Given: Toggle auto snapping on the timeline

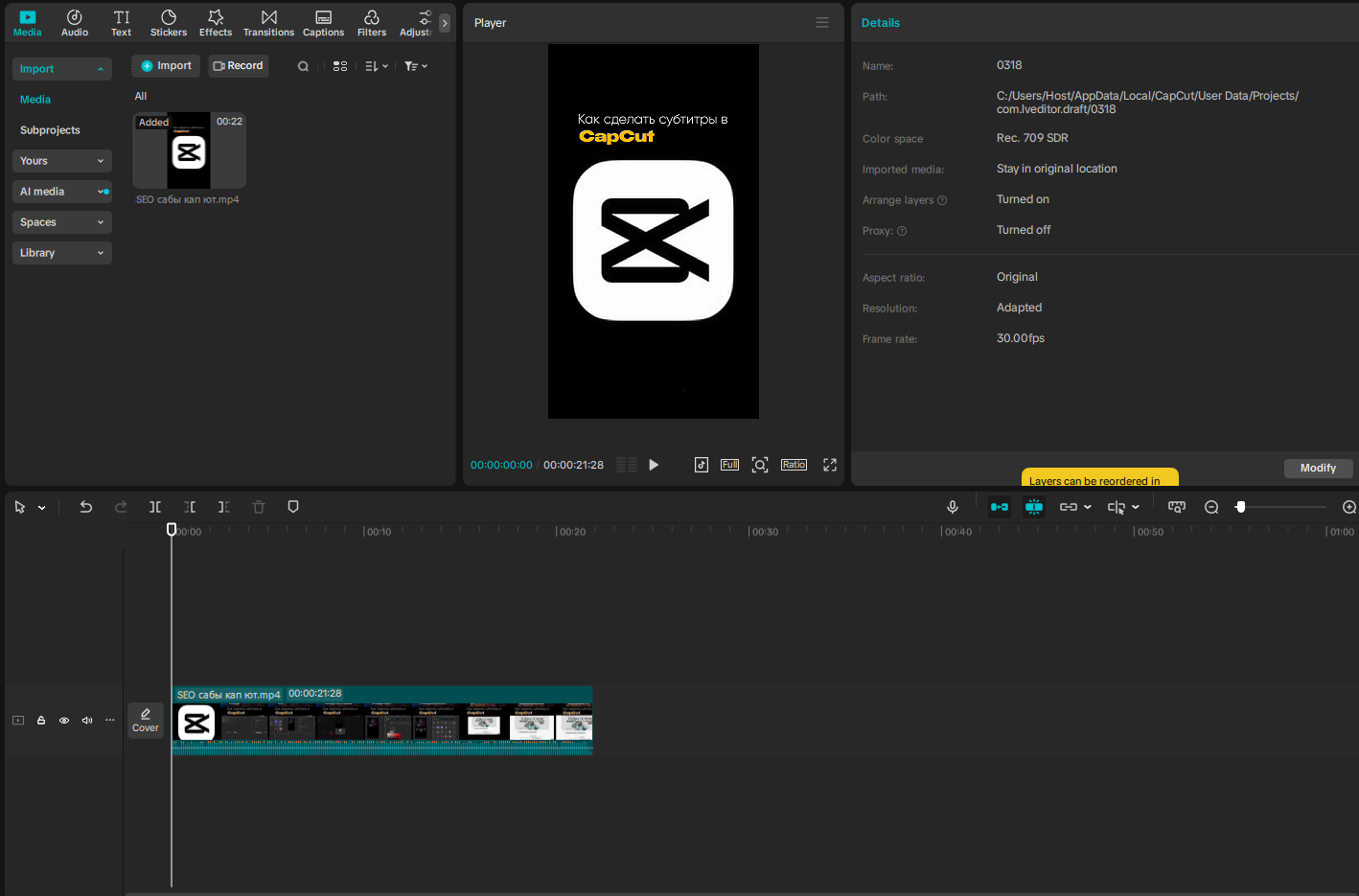Looking at the screenshot, I should (1034, 507).
